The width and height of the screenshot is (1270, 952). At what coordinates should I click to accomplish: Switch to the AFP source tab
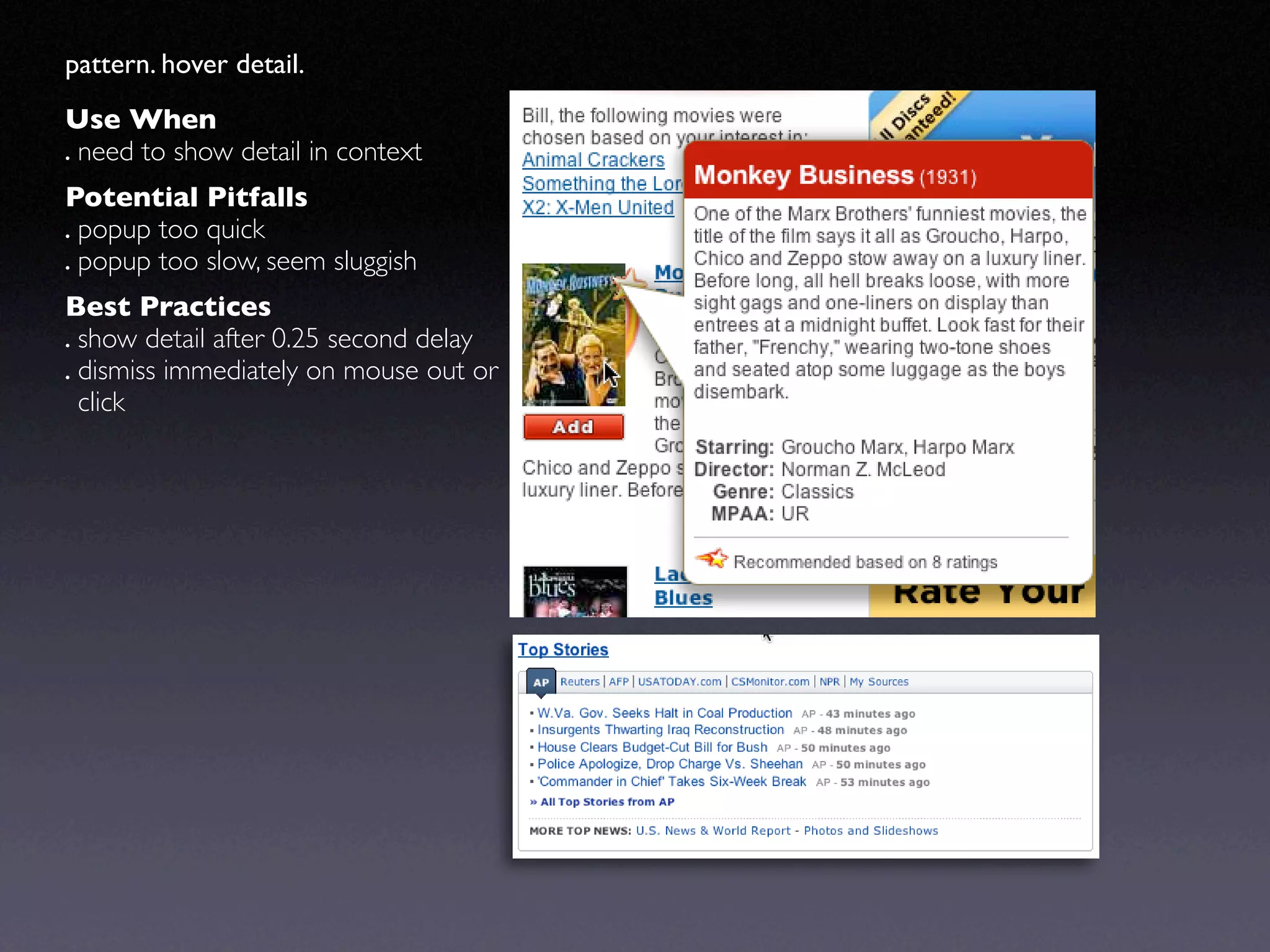(x=618, y=682)
